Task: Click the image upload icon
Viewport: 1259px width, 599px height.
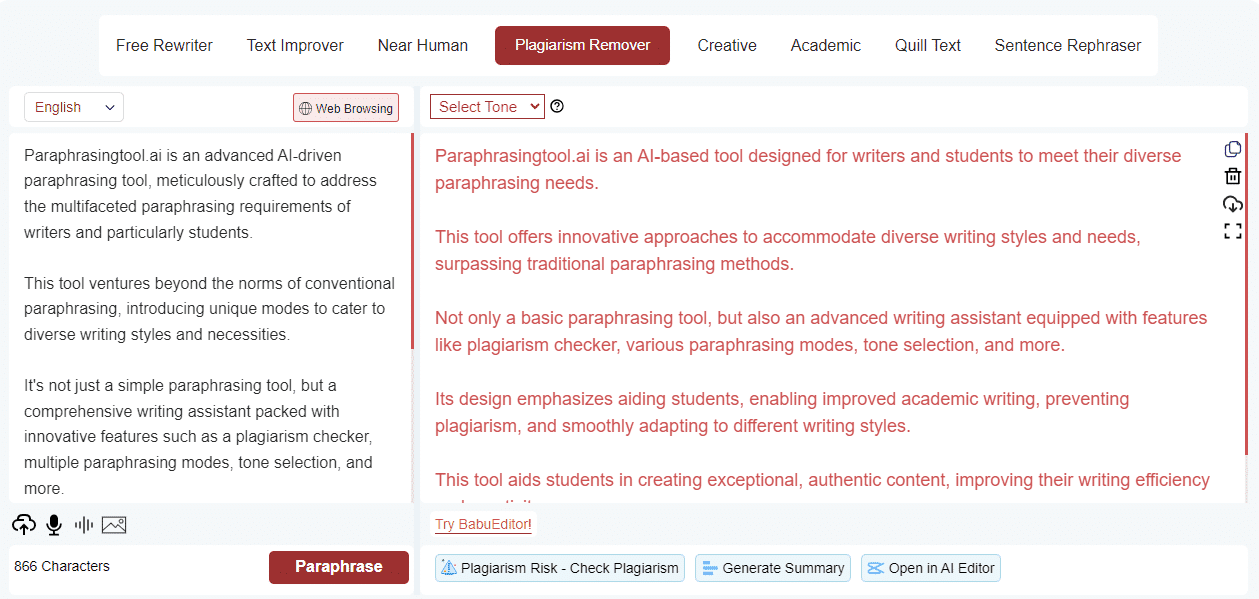Action: (114, 524)
